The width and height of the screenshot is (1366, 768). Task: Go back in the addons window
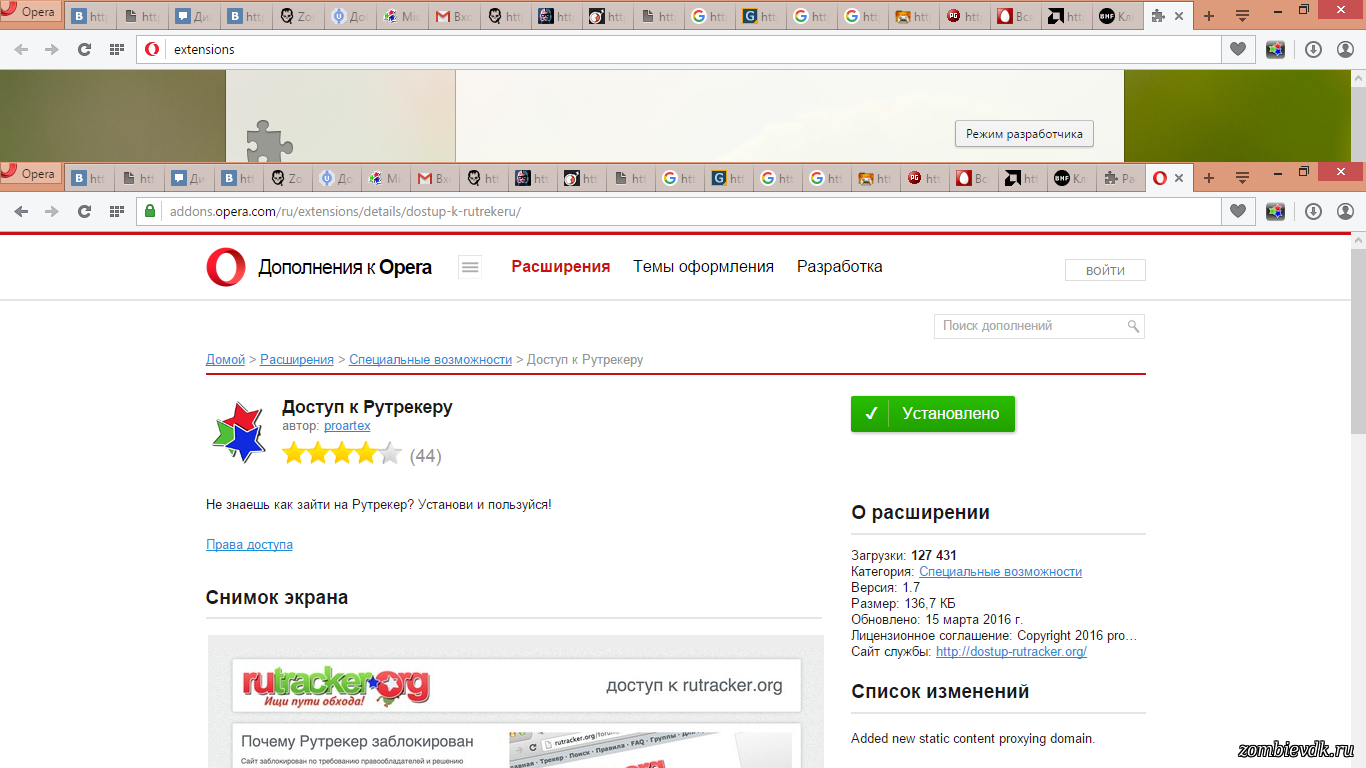21,211
